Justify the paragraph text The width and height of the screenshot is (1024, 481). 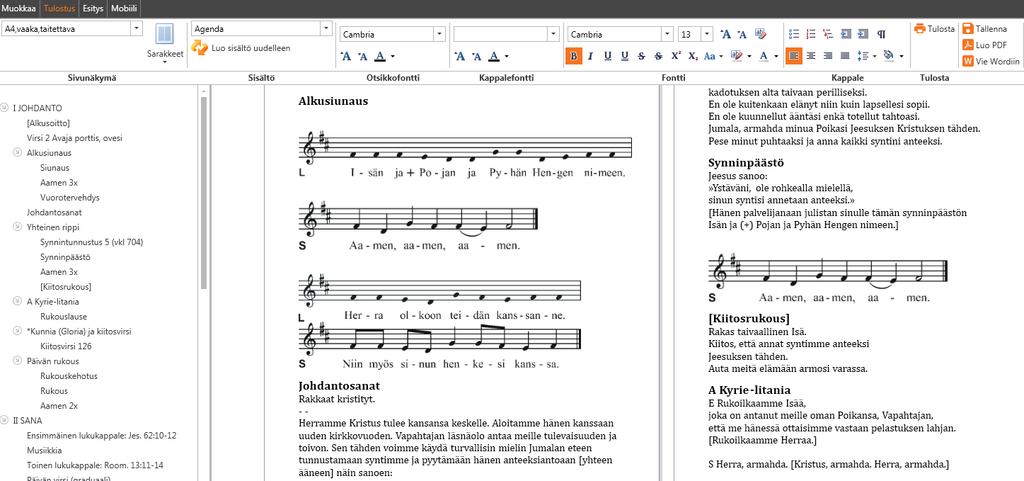click(x=845, y=56)
